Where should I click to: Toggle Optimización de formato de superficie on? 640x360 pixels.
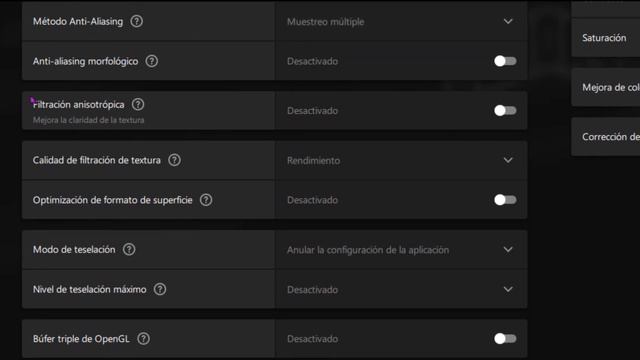pos(505,200)
